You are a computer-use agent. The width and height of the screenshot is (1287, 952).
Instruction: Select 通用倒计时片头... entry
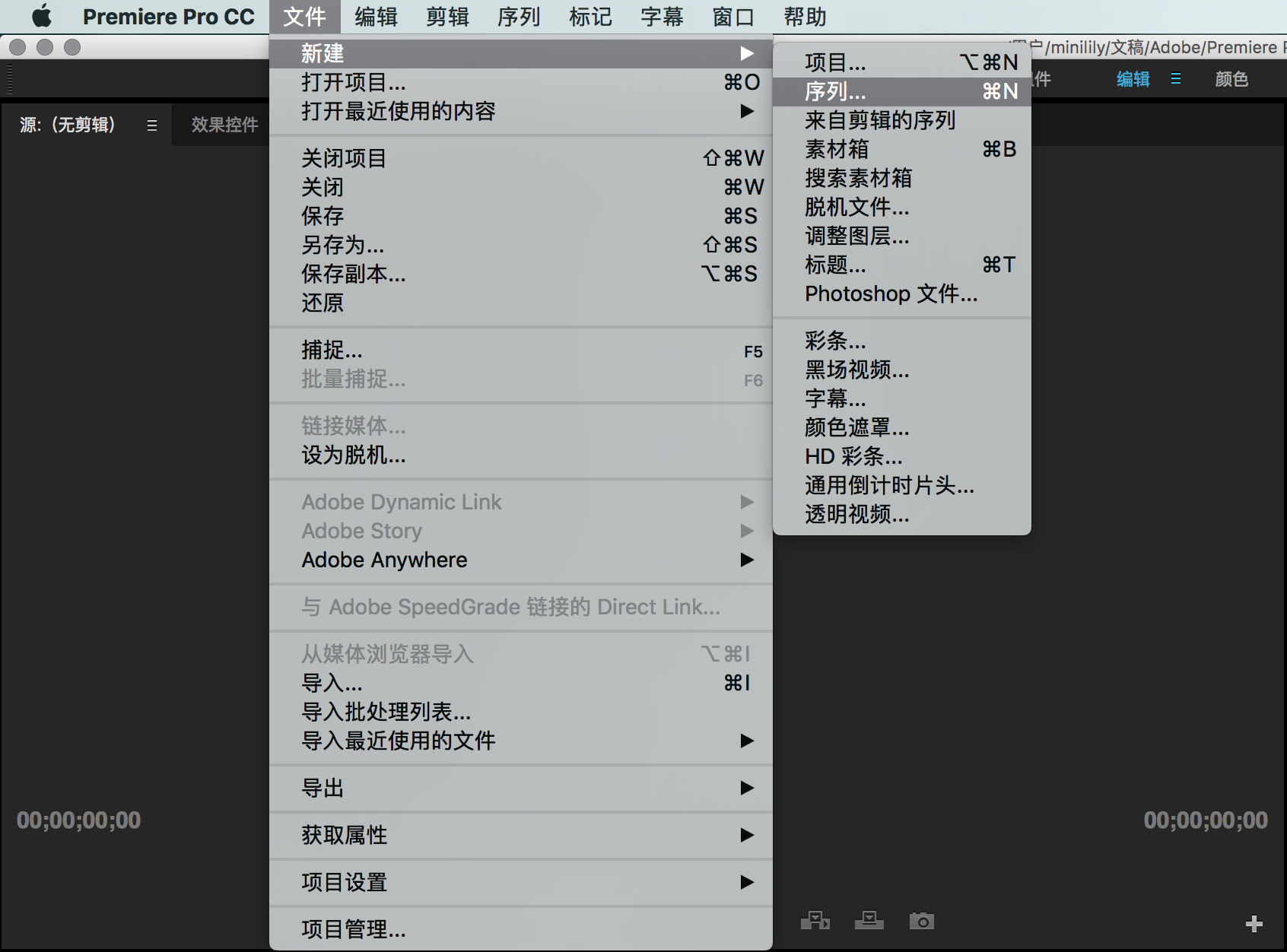coord(902,485)
